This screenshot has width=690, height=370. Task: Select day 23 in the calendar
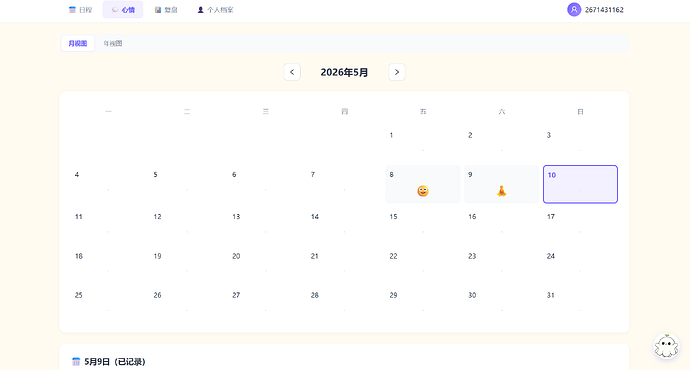501,264
